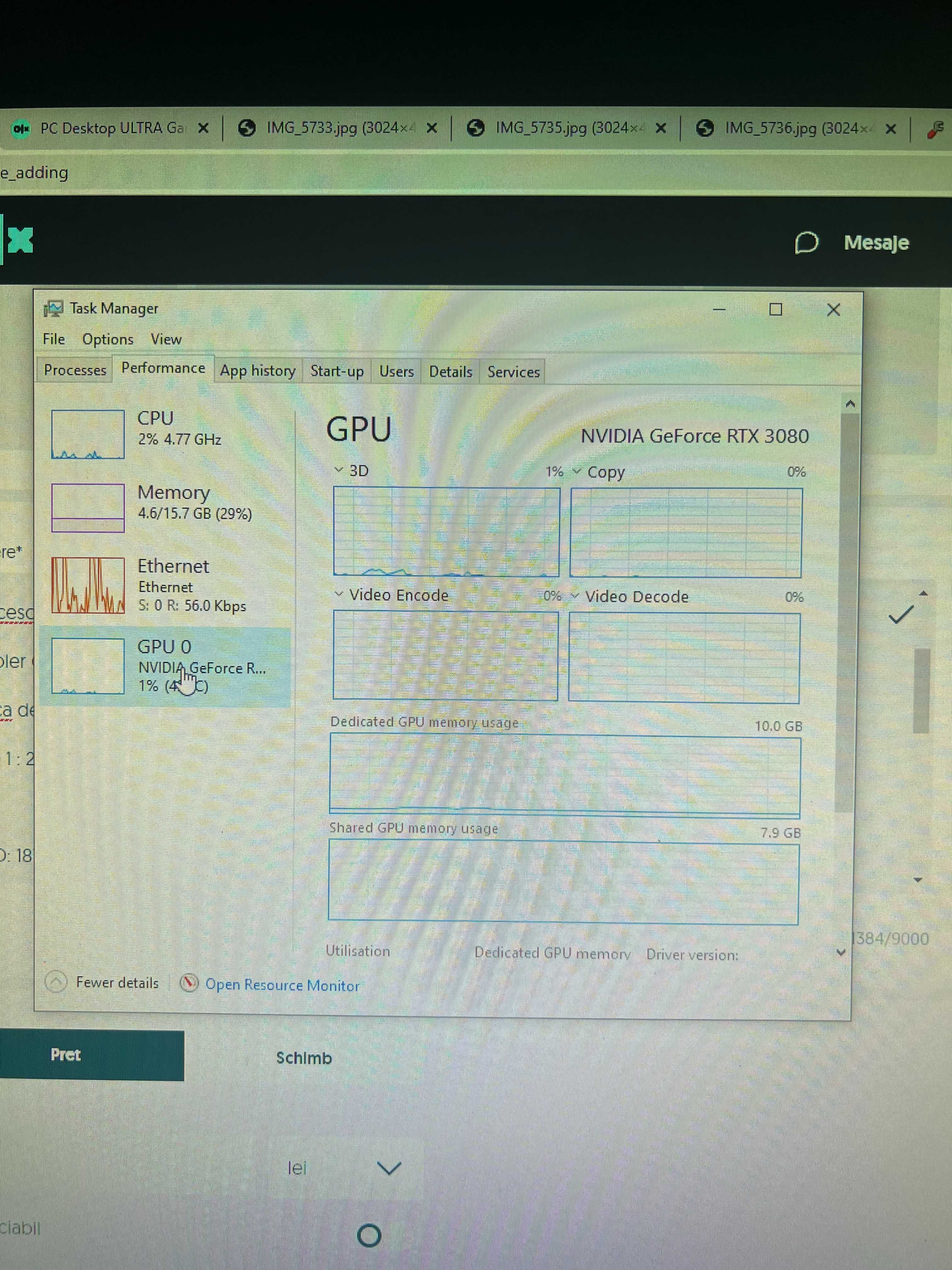952x1270 pixels.
Task: Select the Schimb option
Action: click(x=304, y=1058)
